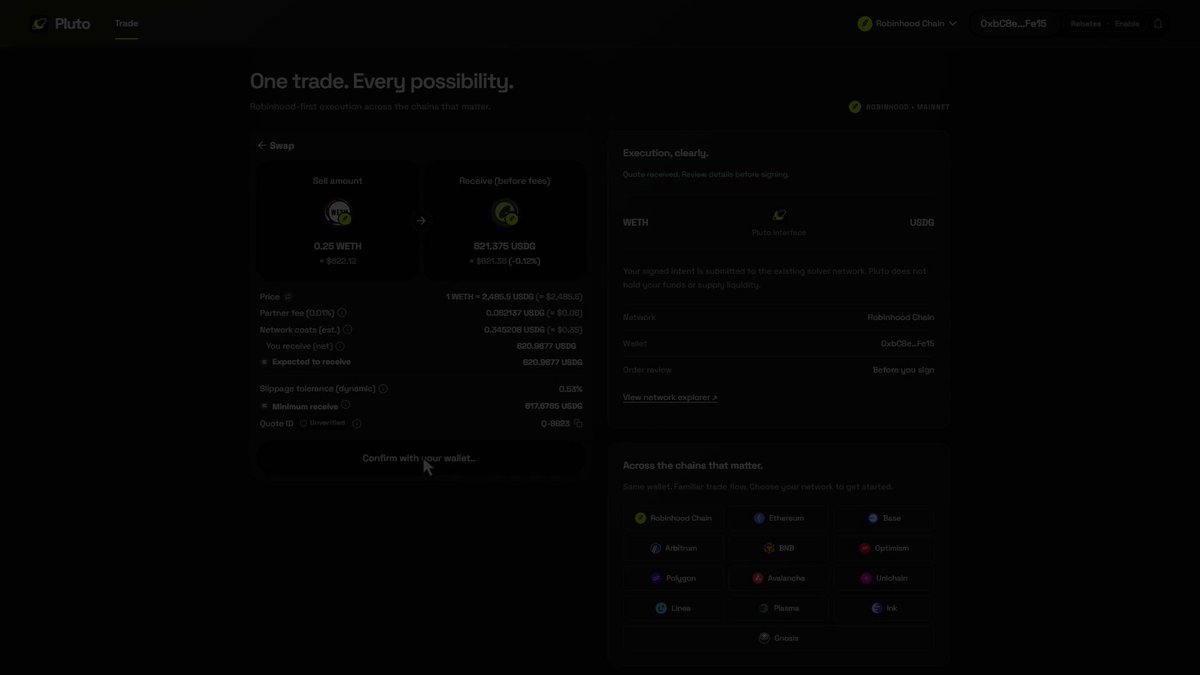Toggle the Expected to receive marker
This screenshot has height=675, width=1200.
pyautogui.click(x=264, y=362)
